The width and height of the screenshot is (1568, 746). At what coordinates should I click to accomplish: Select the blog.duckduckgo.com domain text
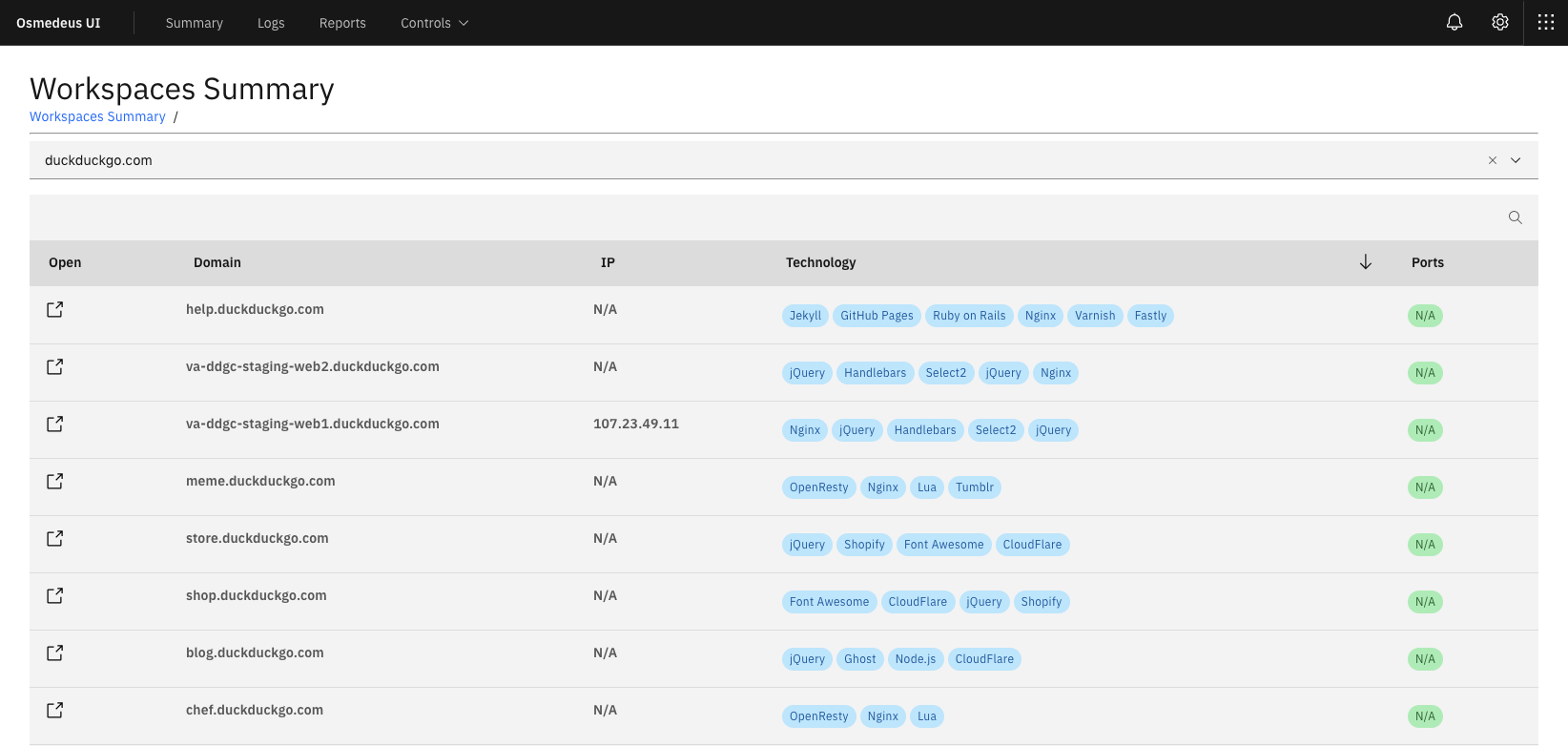255,653
